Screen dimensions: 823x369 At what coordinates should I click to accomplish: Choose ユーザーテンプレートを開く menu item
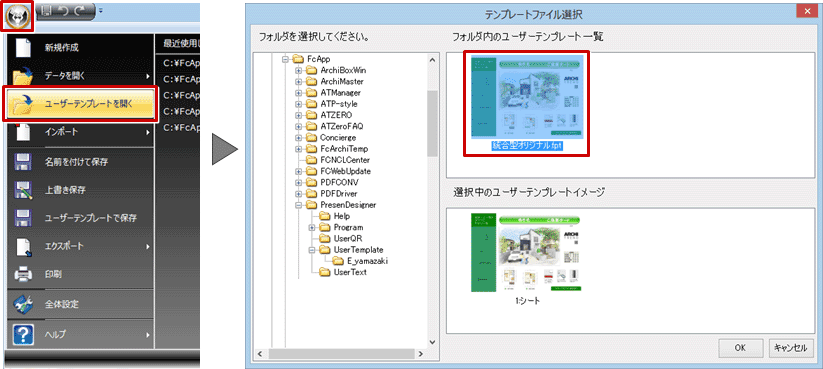point(80,104)
